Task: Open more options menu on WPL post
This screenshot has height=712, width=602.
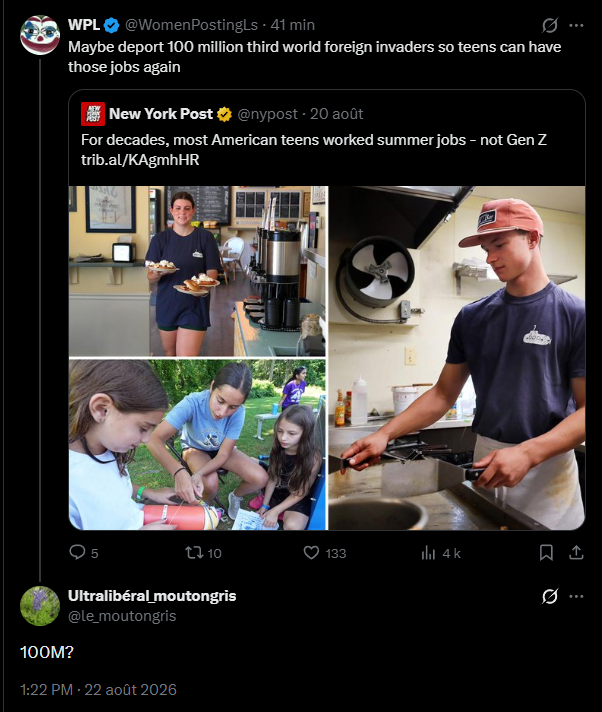Action: coord(576,25)
